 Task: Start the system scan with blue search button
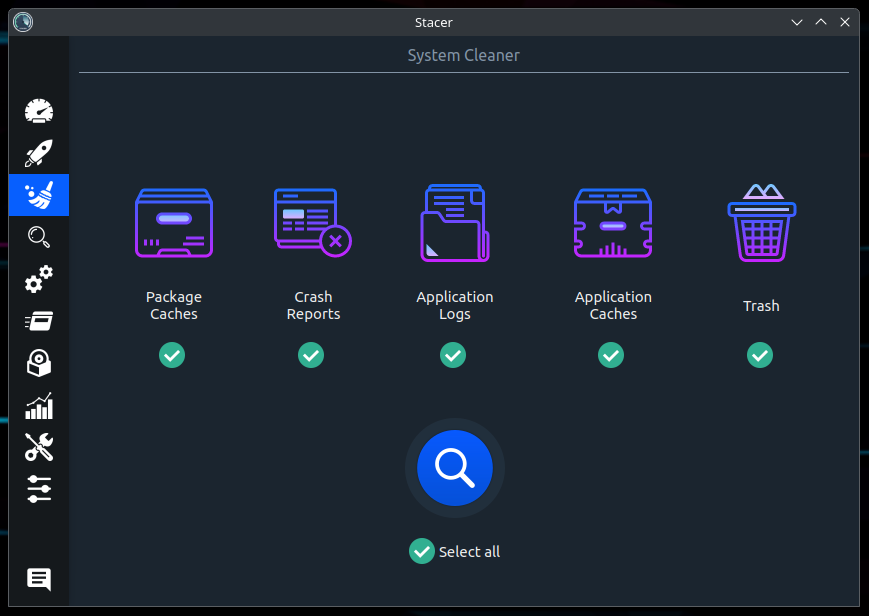[455, 468]
